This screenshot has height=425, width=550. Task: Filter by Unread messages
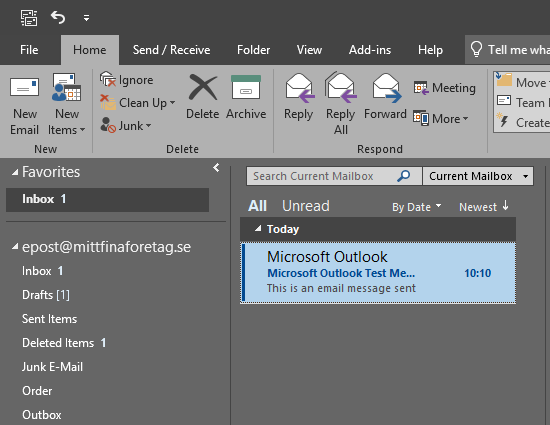click(x=306, y=206)
